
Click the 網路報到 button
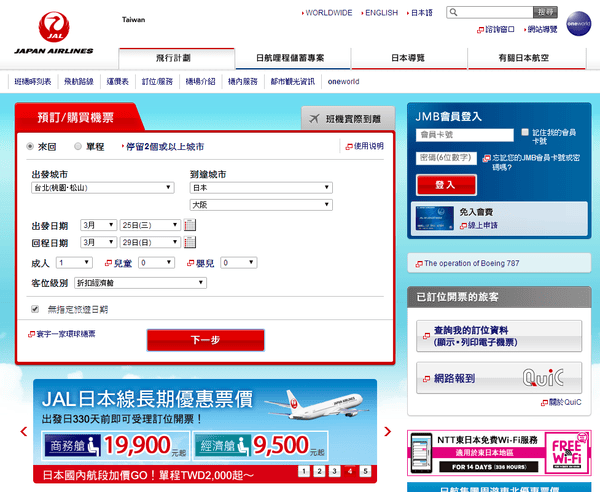coord(499,378)
